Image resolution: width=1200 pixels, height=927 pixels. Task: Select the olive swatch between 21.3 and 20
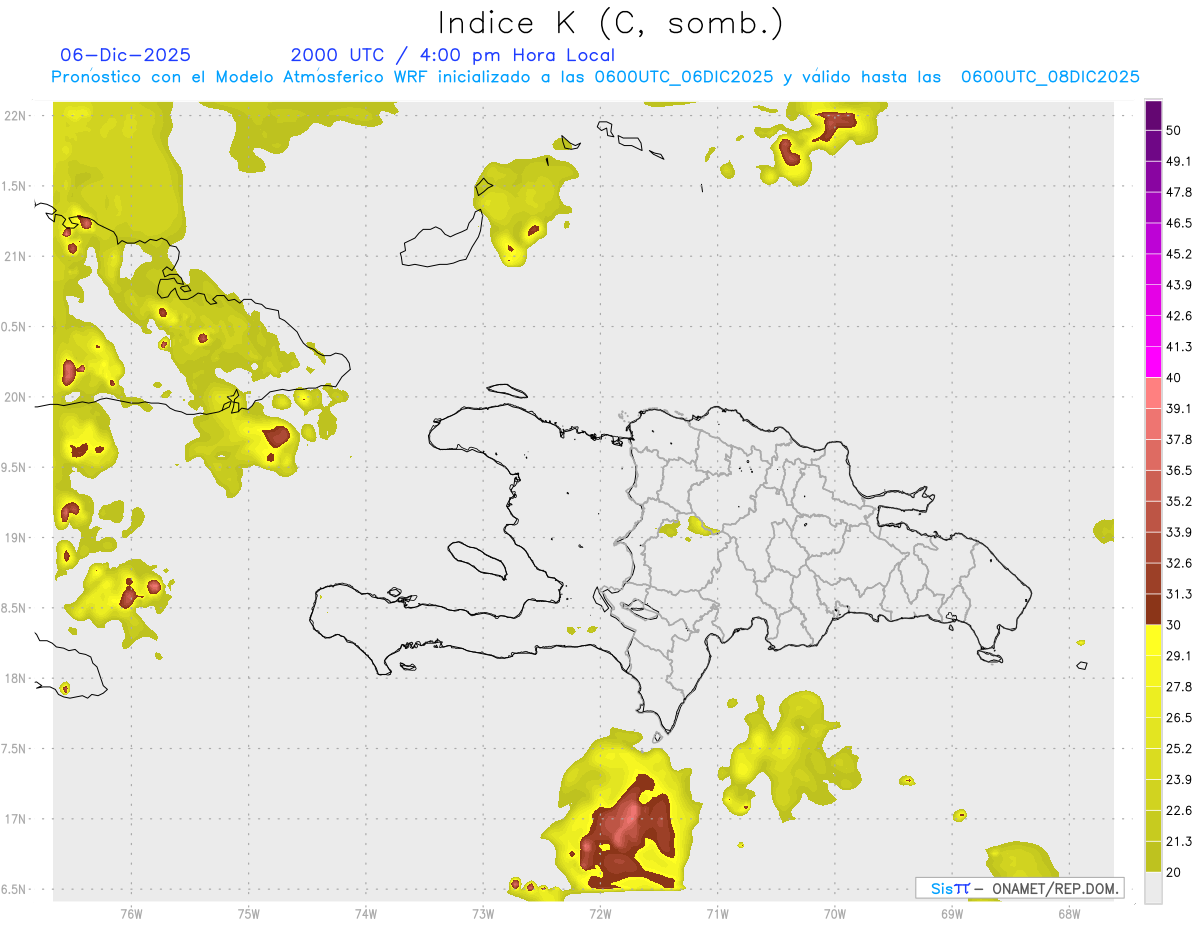coord(1153,856)
